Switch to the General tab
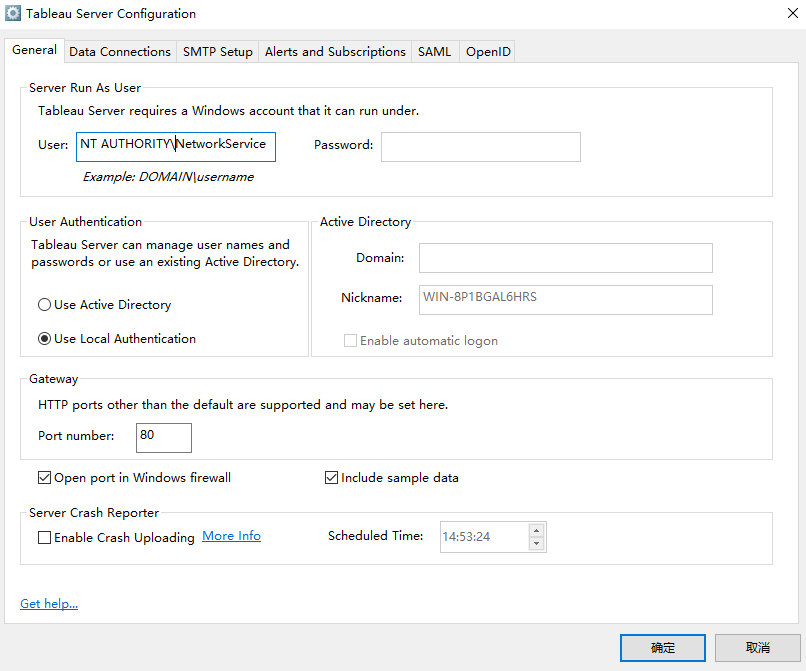806x671 pixels. pos(34,50)
